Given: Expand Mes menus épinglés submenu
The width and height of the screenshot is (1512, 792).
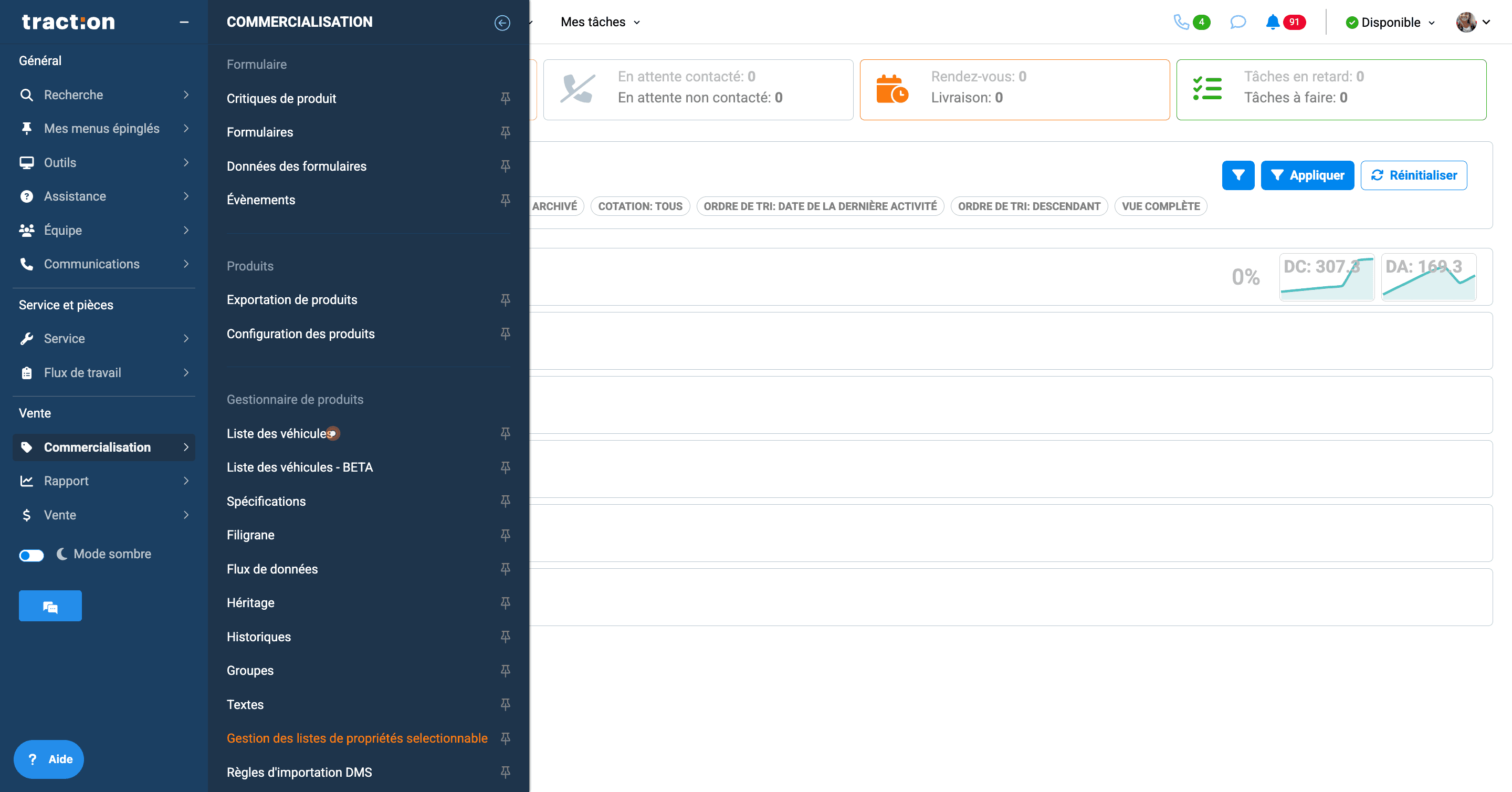Looking at the screenshot, I should pos(104,129).
